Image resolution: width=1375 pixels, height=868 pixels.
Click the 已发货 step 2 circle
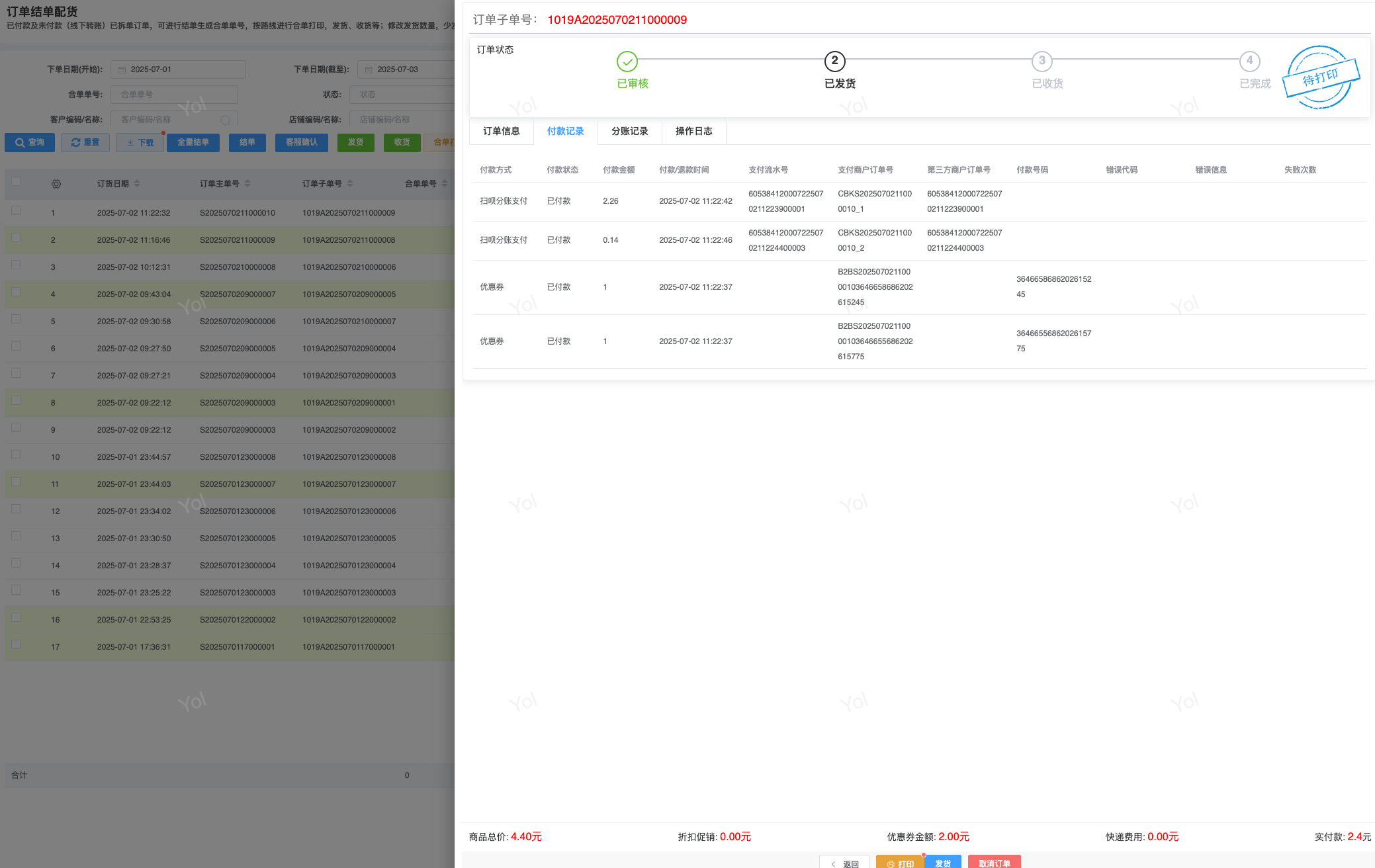(834, 62)
